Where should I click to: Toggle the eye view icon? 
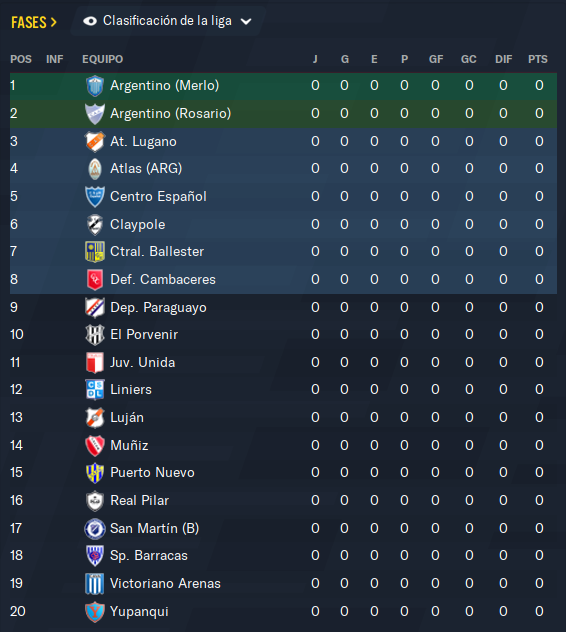tap(90, 21)
